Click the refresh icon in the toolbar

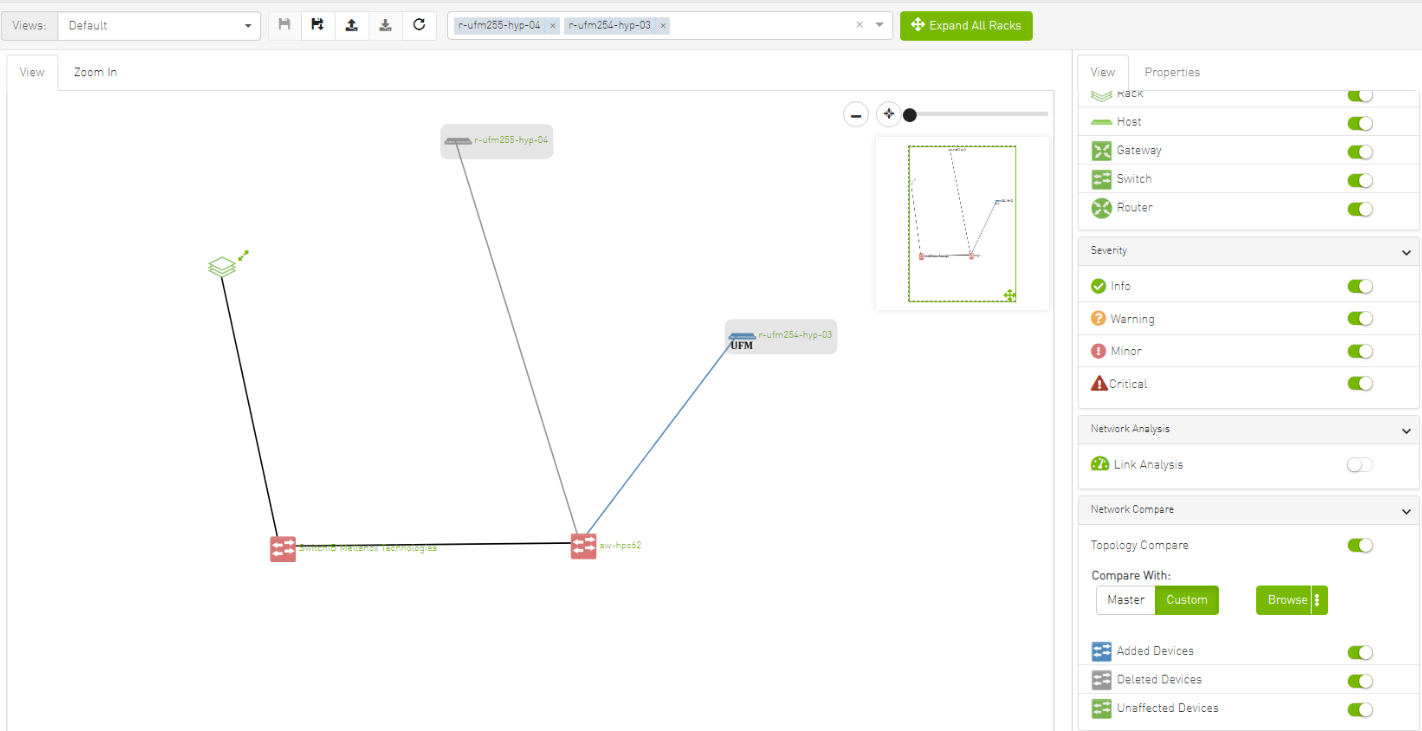[x=419, y=25]
